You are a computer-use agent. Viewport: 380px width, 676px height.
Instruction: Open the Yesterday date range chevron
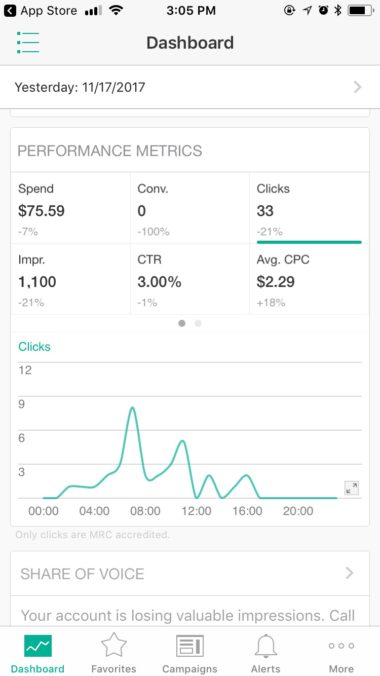coord(357,88)
